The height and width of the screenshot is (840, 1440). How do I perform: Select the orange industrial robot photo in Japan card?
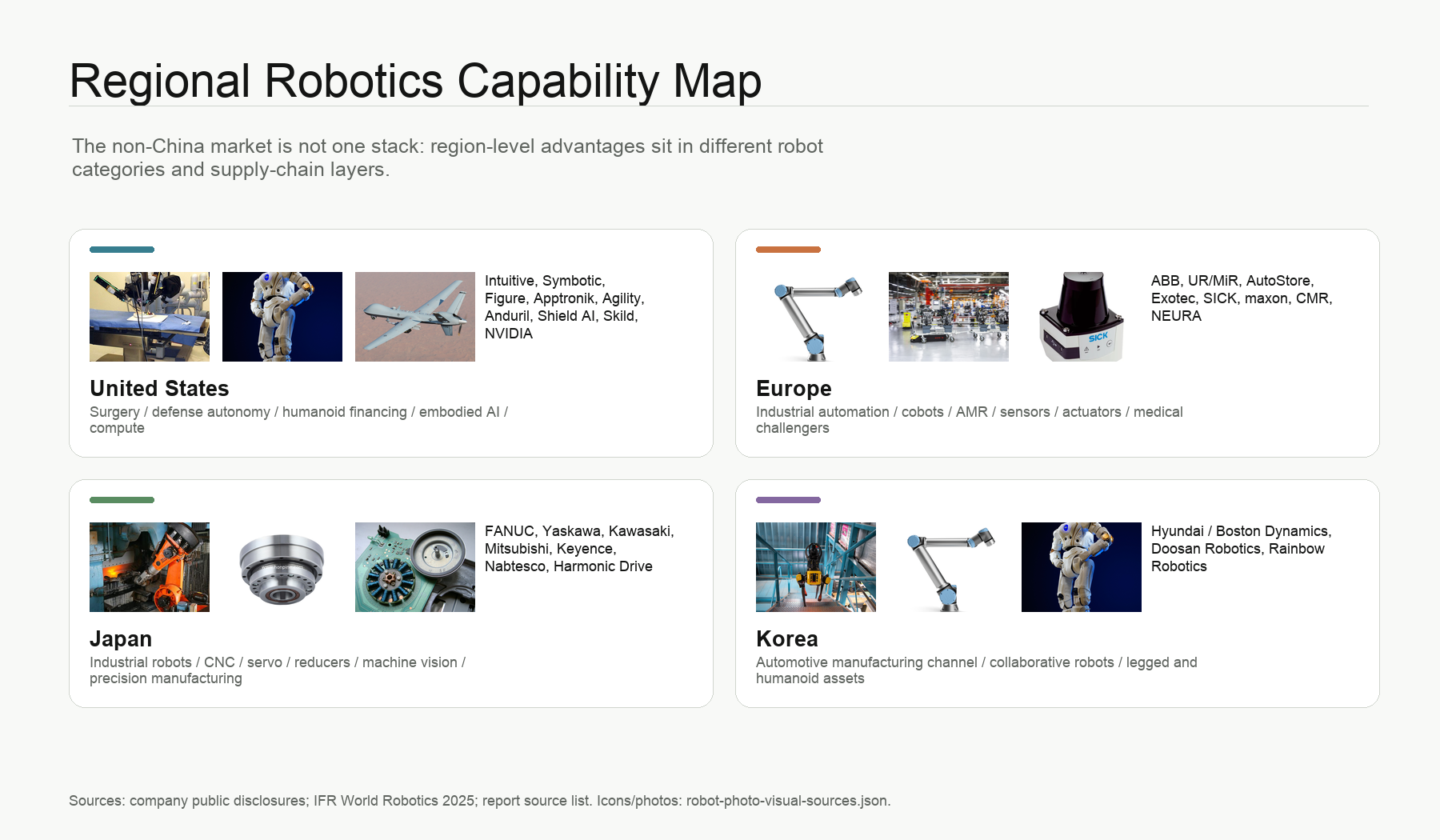point(150,567)
